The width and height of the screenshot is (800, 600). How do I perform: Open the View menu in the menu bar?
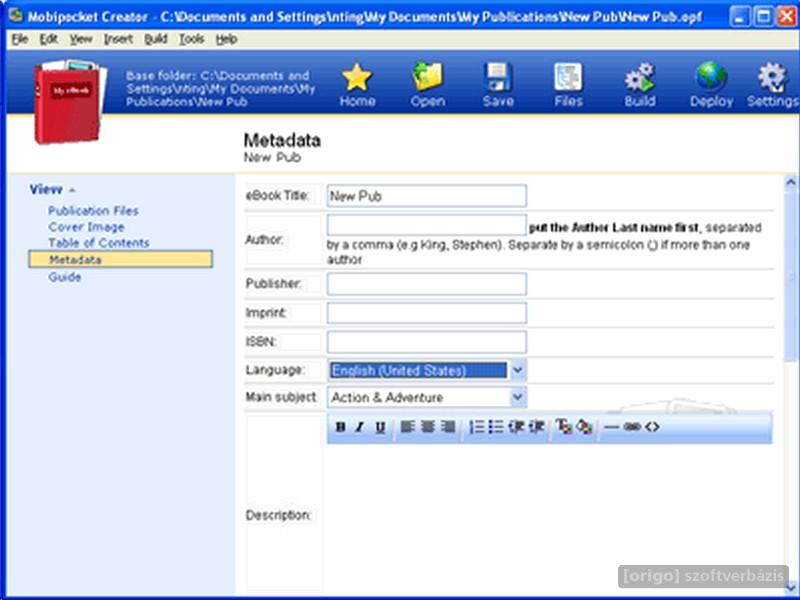click(x=81, y=39)
